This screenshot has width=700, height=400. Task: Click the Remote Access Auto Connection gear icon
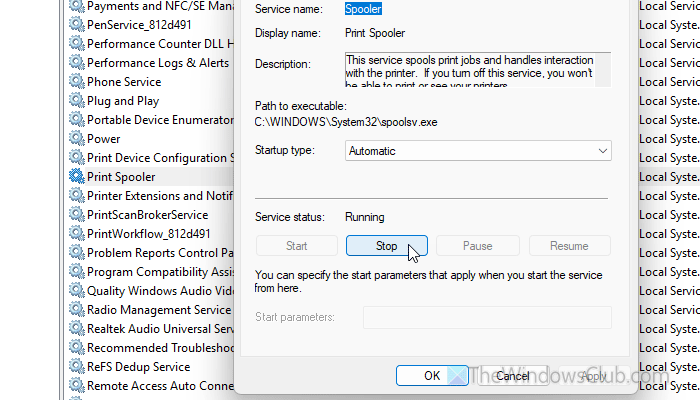77,385
